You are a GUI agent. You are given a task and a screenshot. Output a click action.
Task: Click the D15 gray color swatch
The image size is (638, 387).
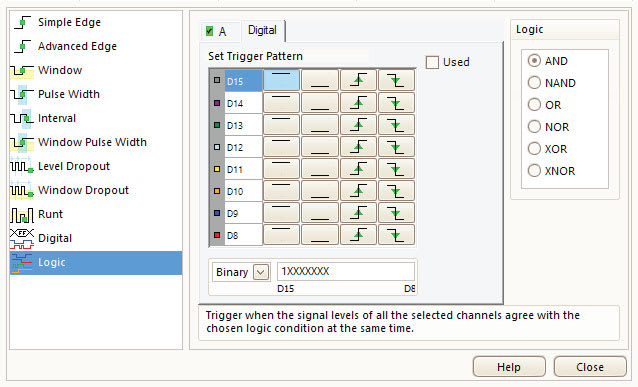click(x=217, y=81)
